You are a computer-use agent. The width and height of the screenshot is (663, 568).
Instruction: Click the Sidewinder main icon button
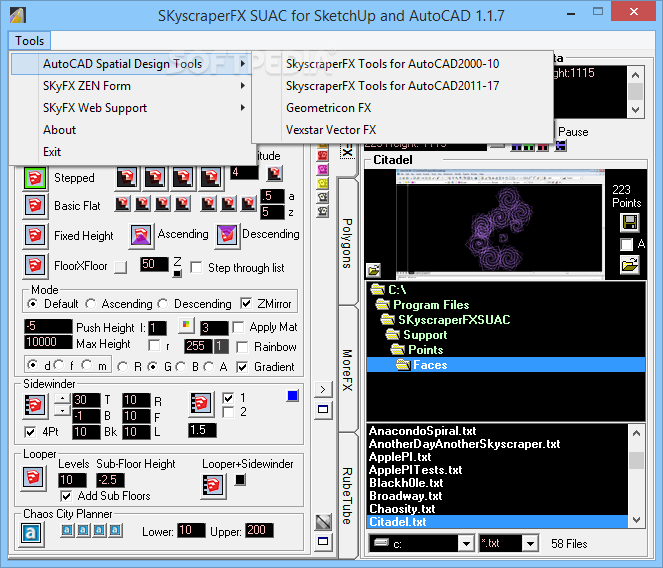(35, 405)
